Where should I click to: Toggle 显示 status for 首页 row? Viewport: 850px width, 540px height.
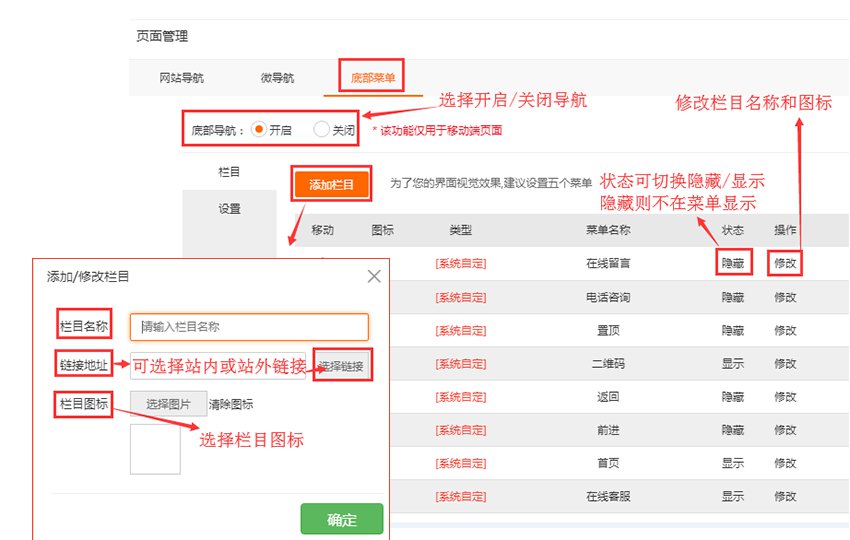point(732,462)
